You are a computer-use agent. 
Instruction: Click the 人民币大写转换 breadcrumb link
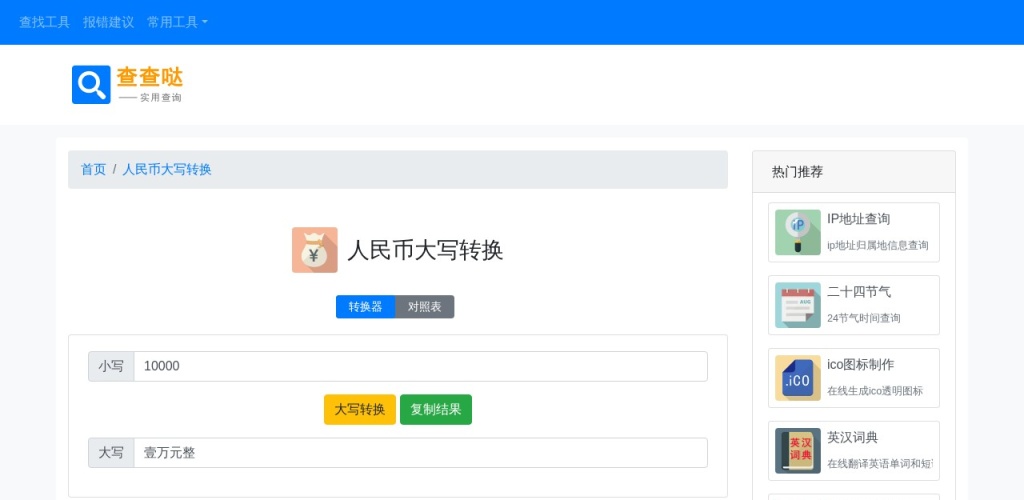tap(167, 170)
